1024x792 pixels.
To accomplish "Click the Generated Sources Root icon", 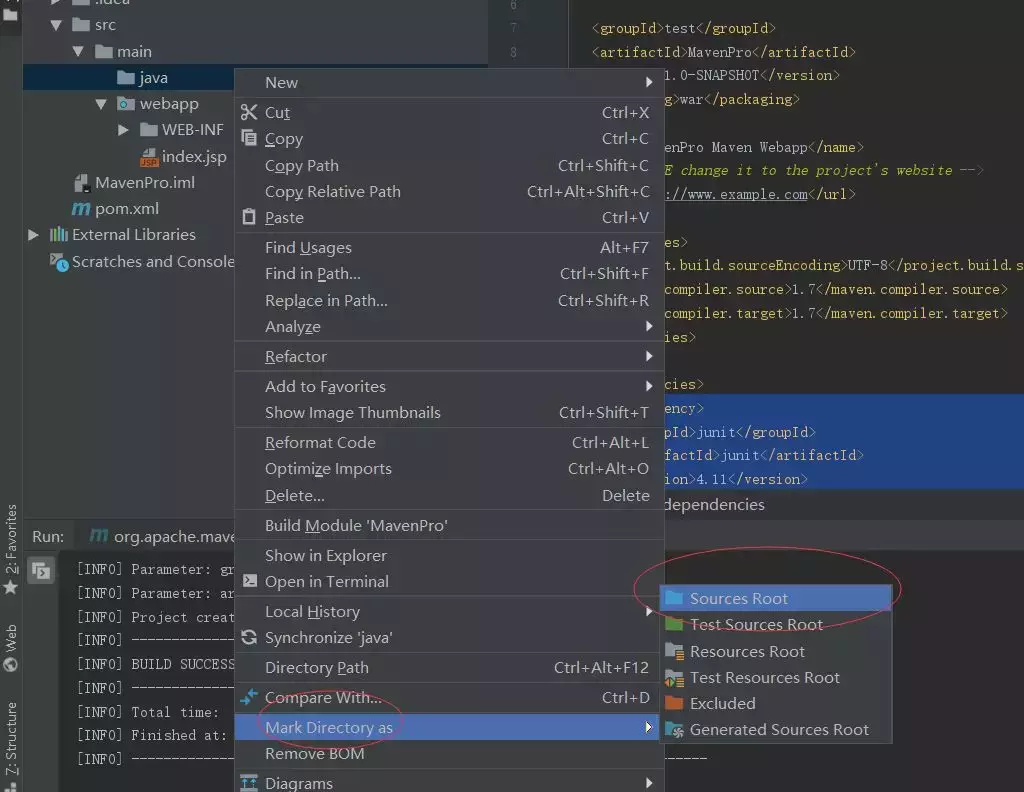I will [674, 729].
